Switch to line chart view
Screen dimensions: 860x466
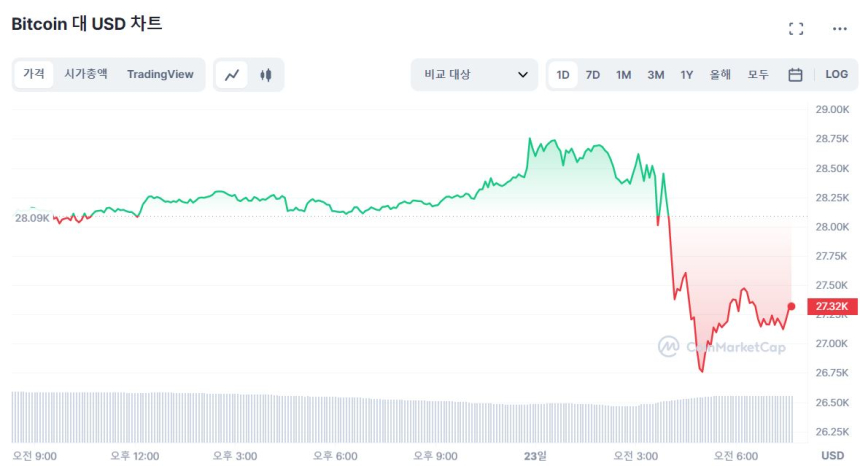(233, 75)
